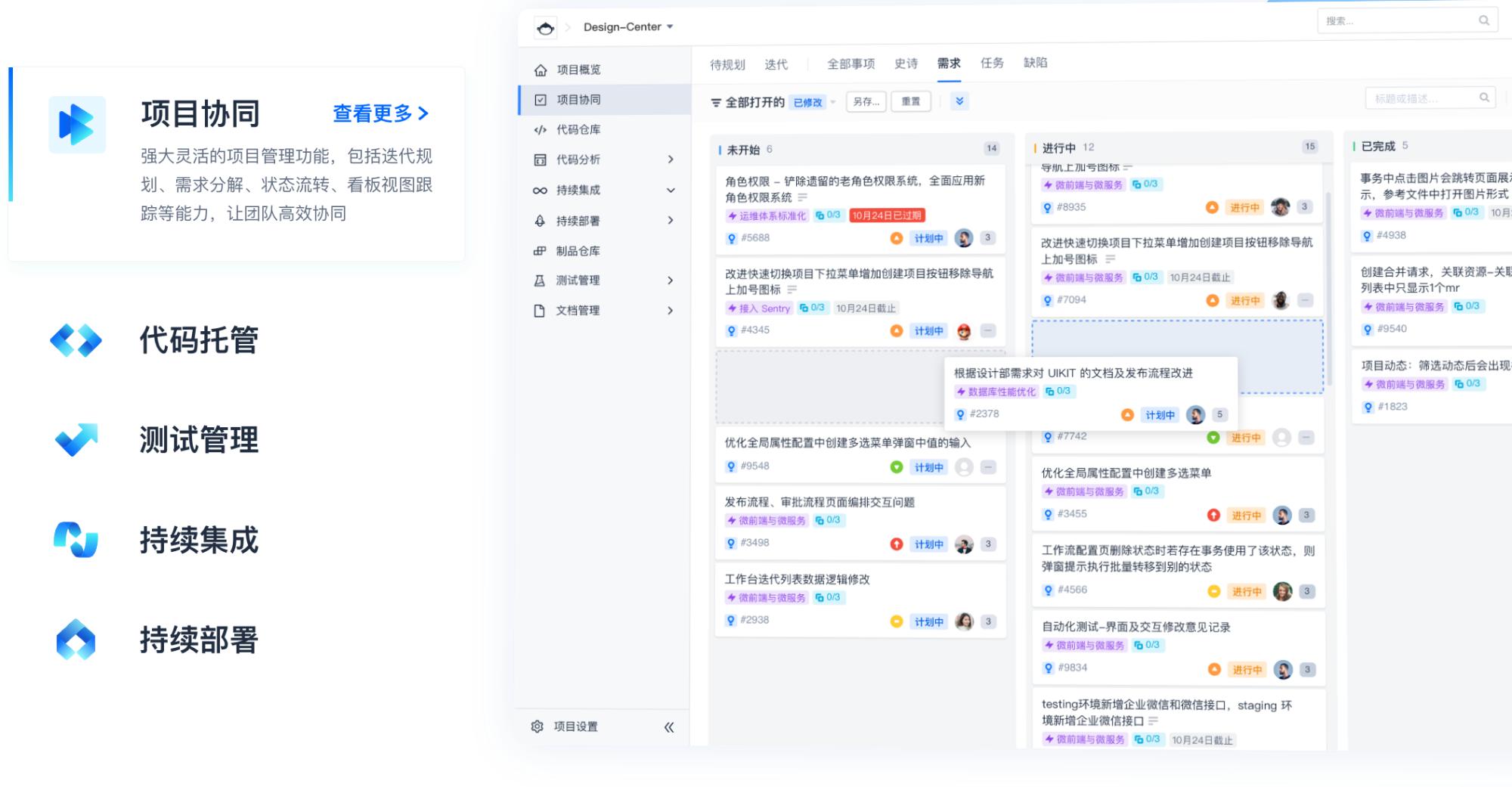Click 代码托管 feature logo icon
Screen dimensions: 1512x787
pos(76,340)
